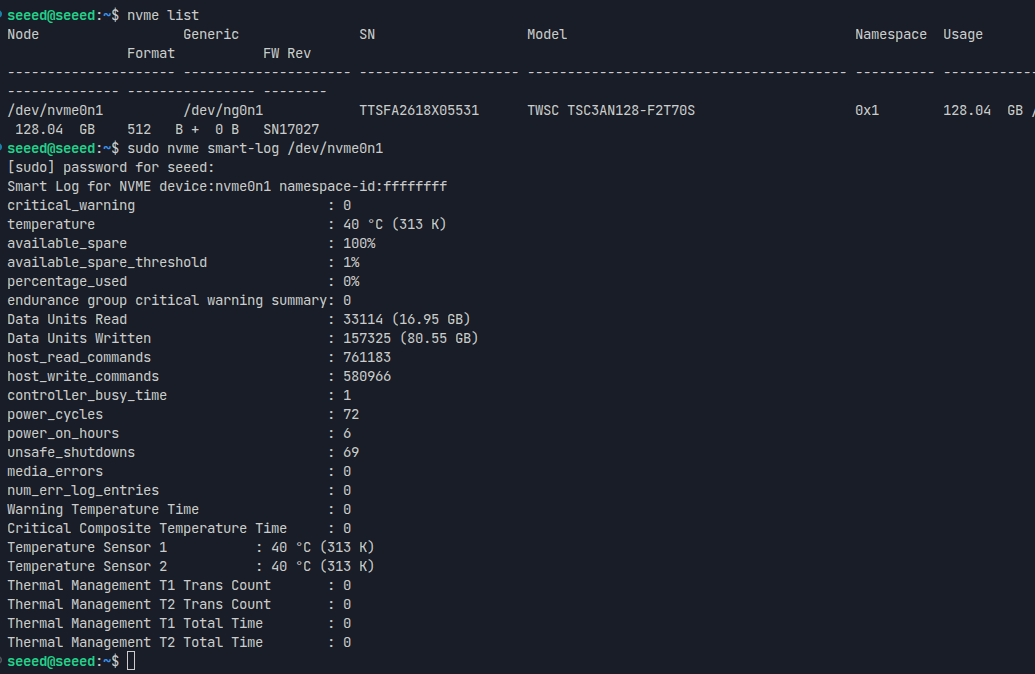The width and height of the screenshot is (1035, 674).
Task: Click the cursor block at the last prompt
Action: coord(131,661)
